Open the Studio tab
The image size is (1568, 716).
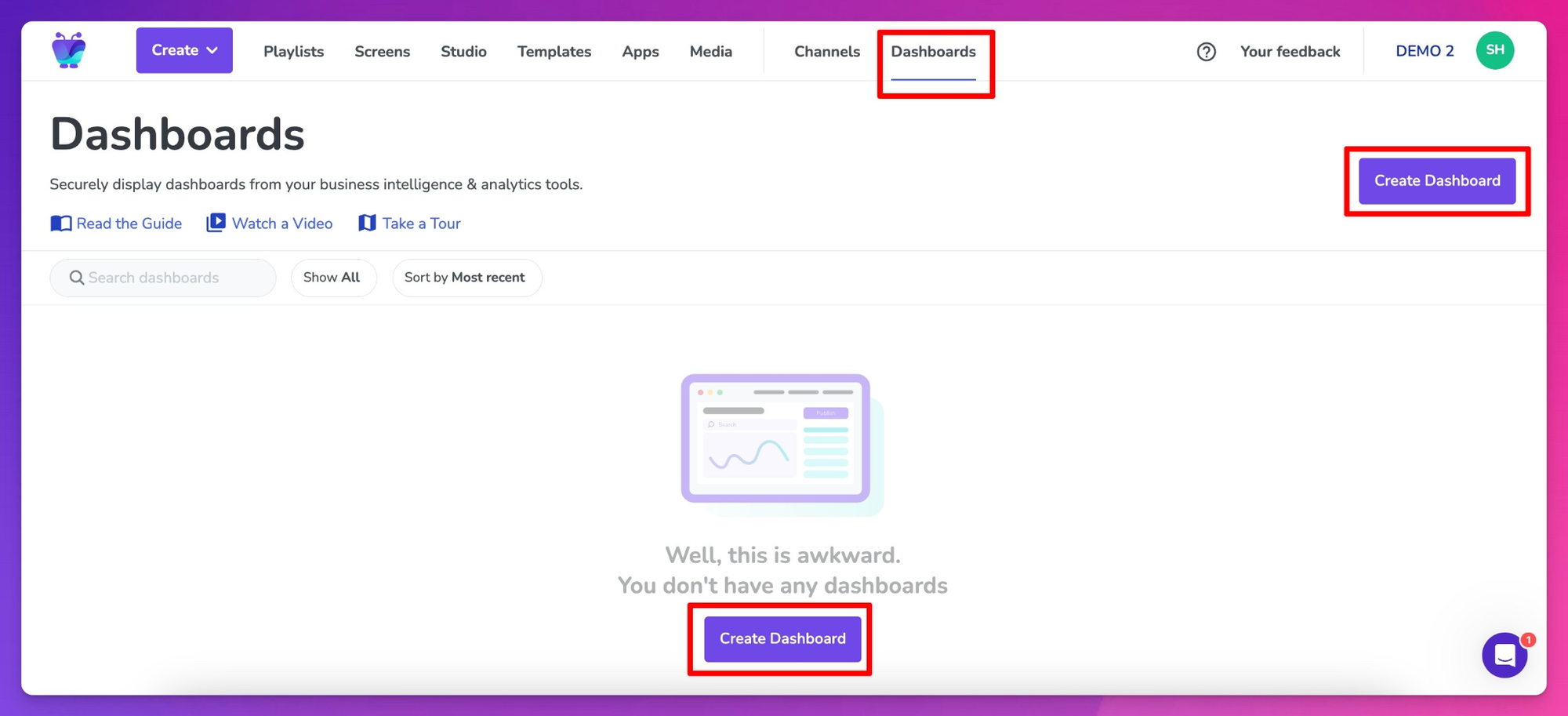463,52
